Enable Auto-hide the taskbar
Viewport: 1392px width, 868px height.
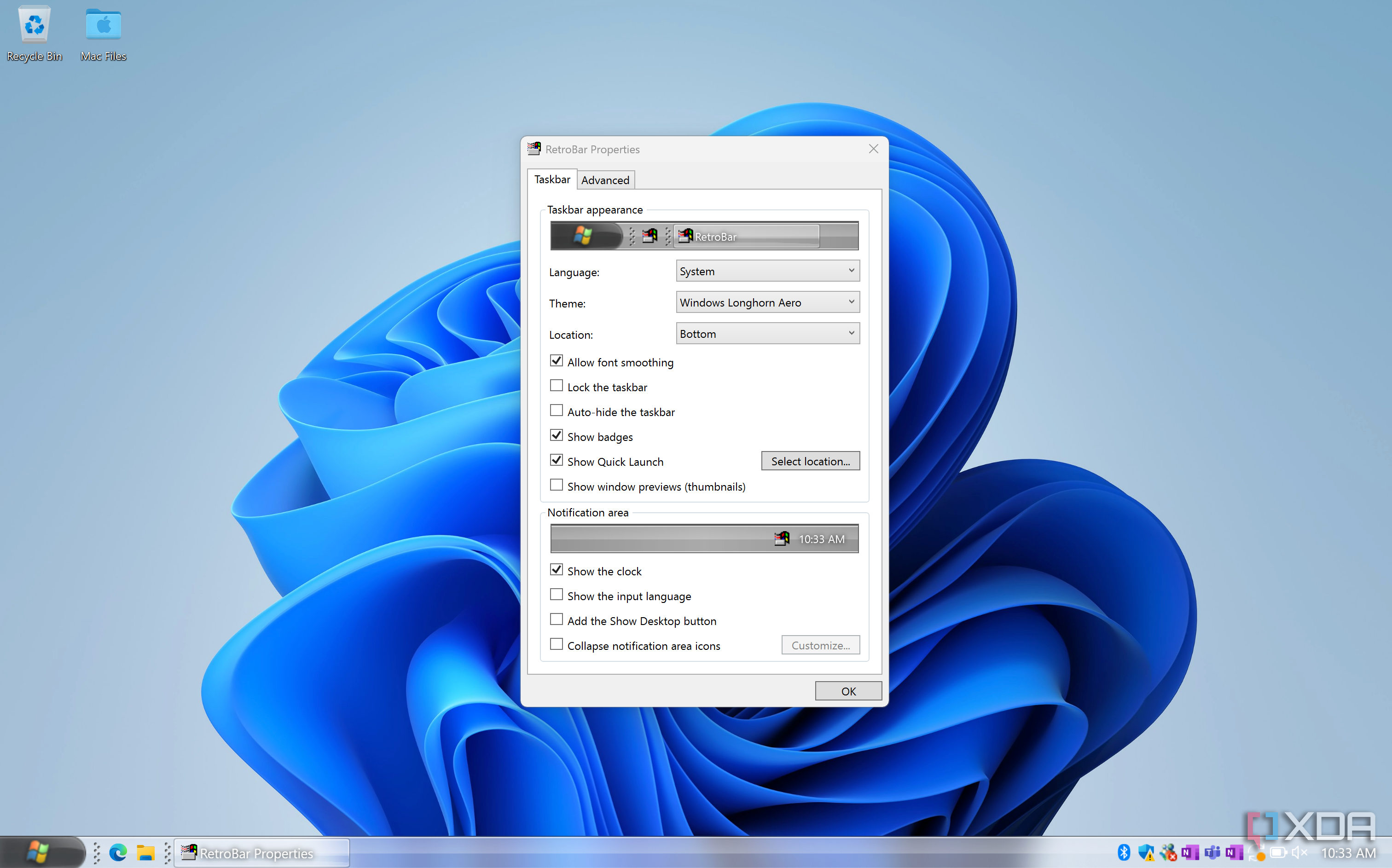click(x=556, y=411)
